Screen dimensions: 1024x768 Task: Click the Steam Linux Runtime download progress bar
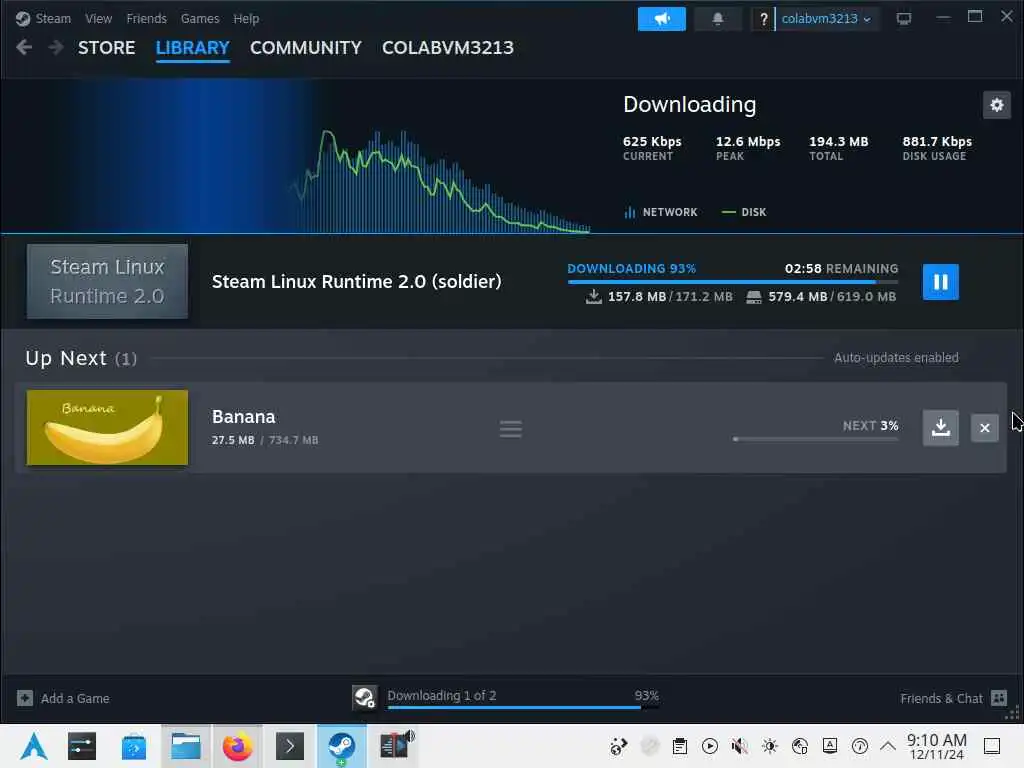click(x=733, y=282)
